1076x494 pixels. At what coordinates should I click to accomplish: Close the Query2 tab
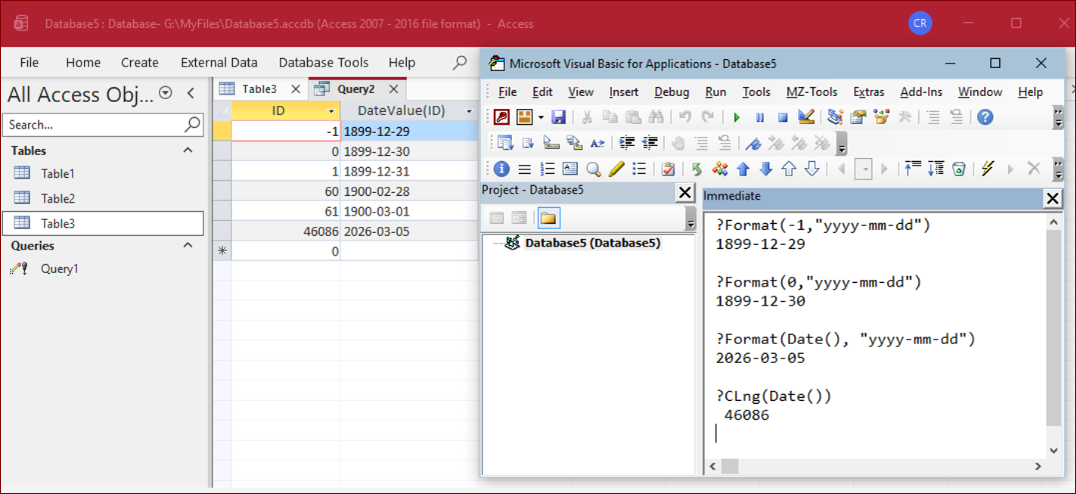click(393, 89)
